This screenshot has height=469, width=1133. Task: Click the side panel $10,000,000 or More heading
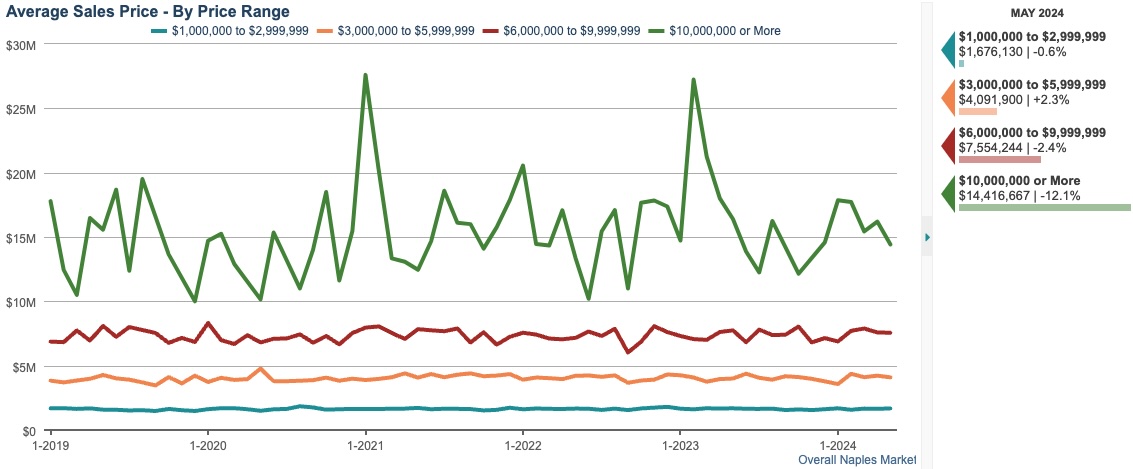pyautogui.click(x=1020, y=181)
